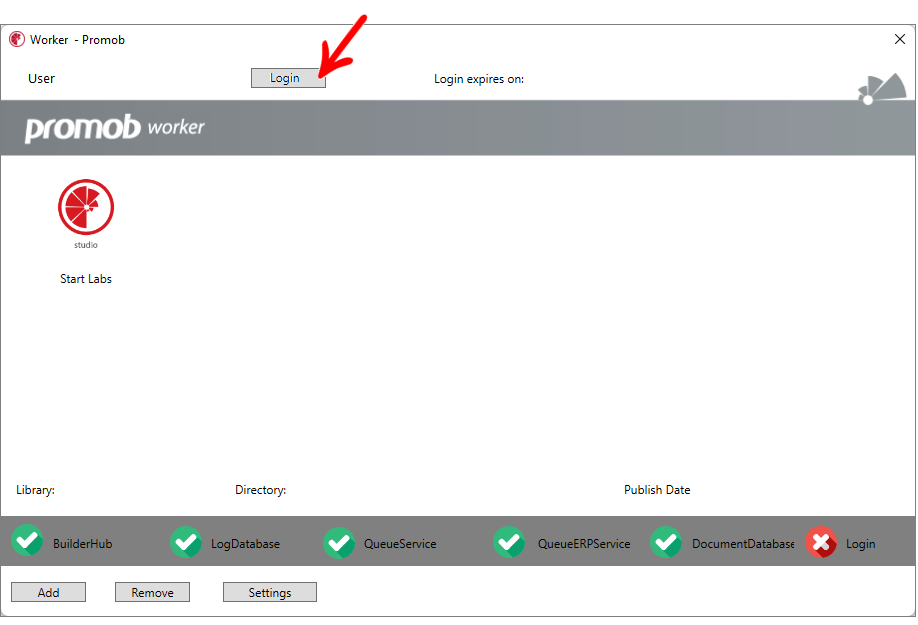918x625 pixels.
Task: Click the 'DocumentDatabase' status text
Action: (x=743, y=544)
